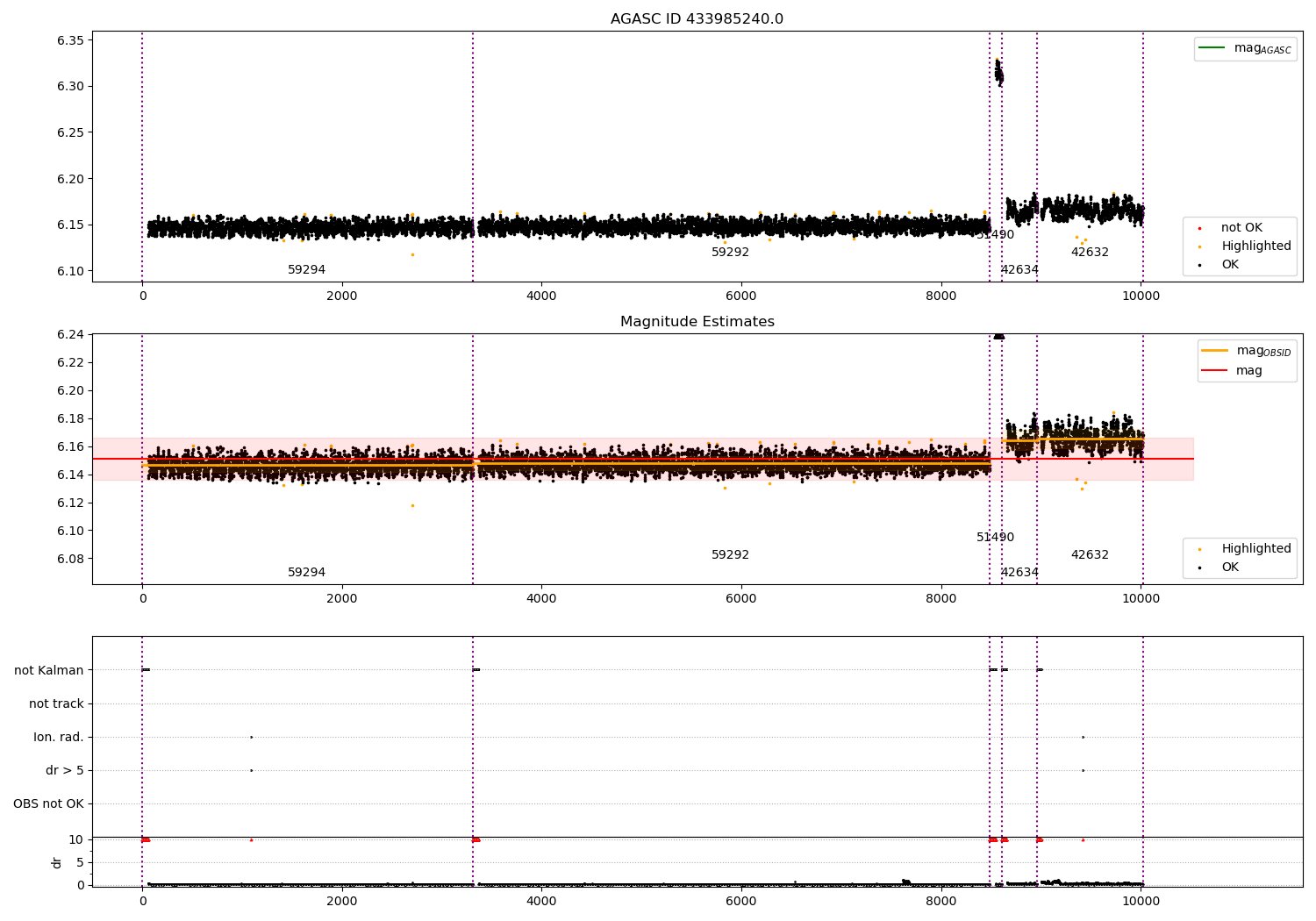Click obsid label 42632 in the top plot
This screenshot has width=1316, height=921.
tap(1090, 253)
